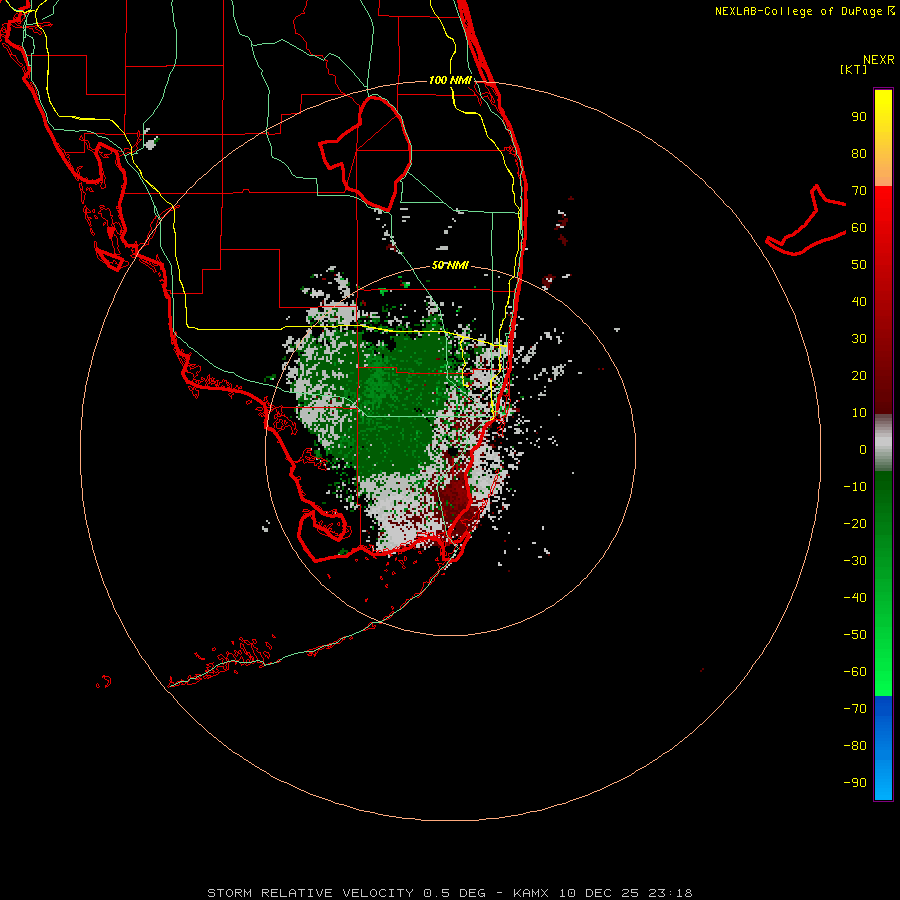The width and height of the screenshot is (900, 900).
Task: Pick the blue segment of the velocity color bar
Action: tap(883, 749)
